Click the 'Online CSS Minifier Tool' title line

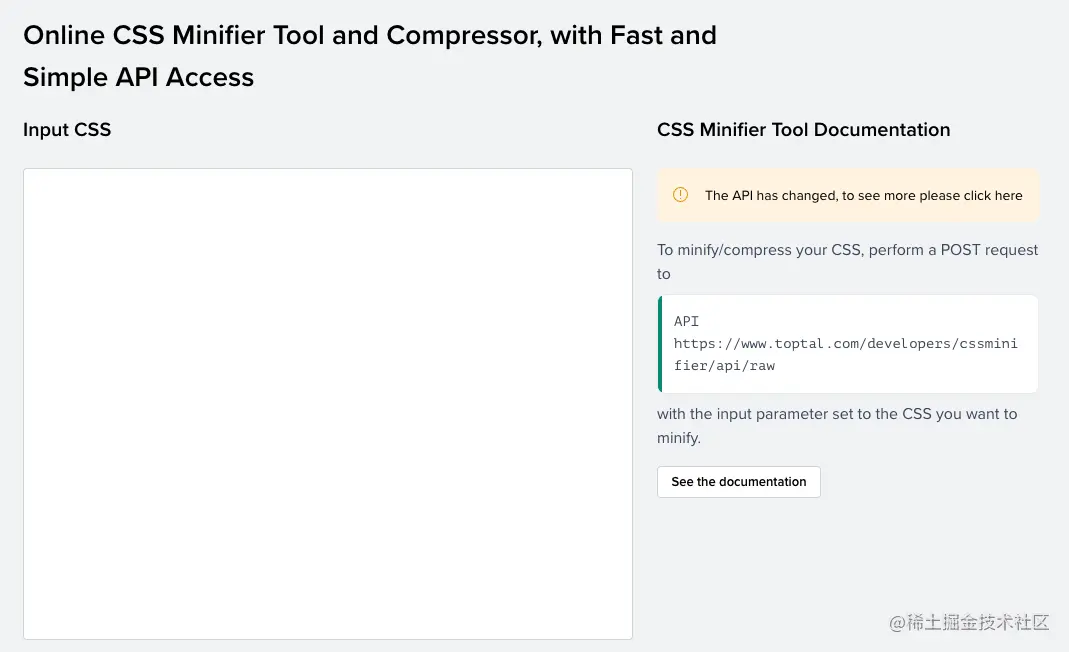click(369, 36)
